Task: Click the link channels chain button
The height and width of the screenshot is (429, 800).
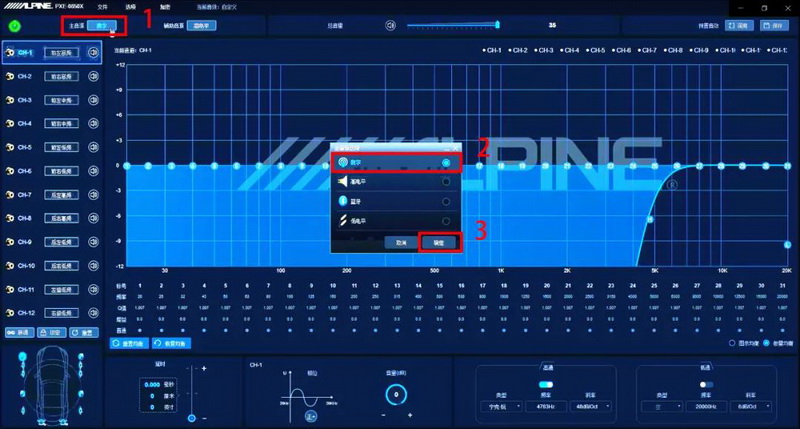Action: 19,333
